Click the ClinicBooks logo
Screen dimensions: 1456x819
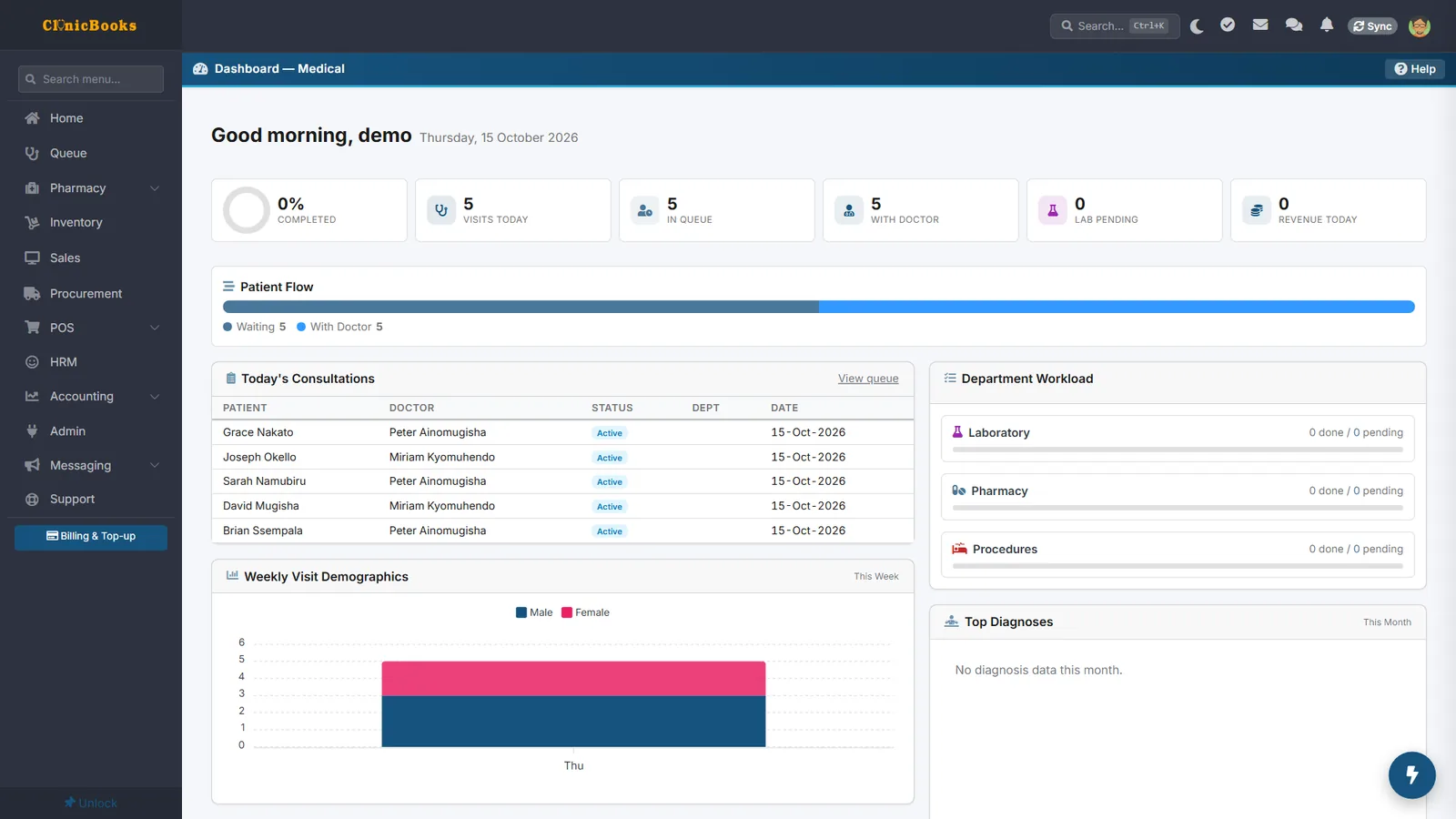pyautogui.click(x=90, y=25)
